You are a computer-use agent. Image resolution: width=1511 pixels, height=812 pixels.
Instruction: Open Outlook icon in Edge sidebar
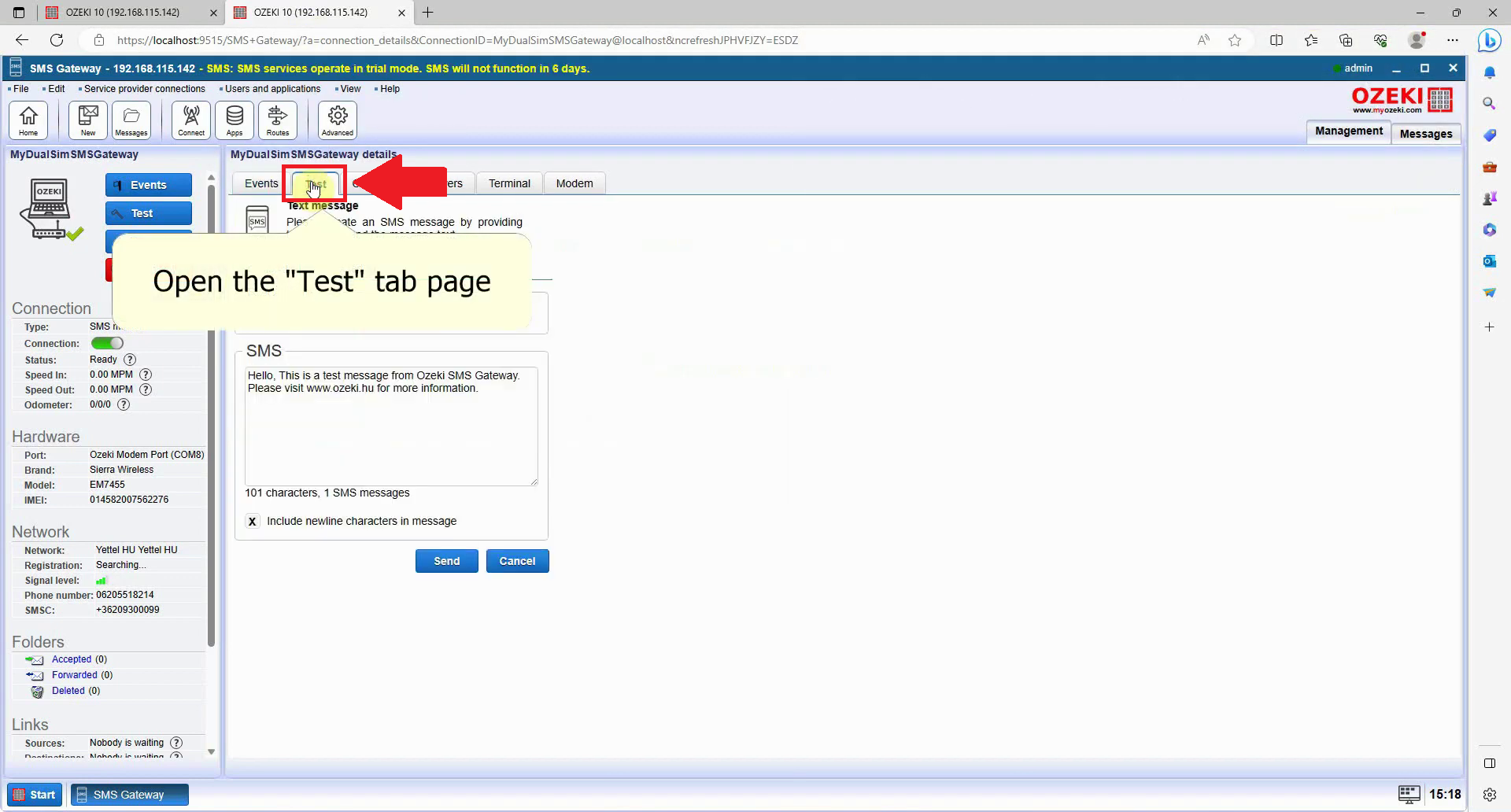1489,260
